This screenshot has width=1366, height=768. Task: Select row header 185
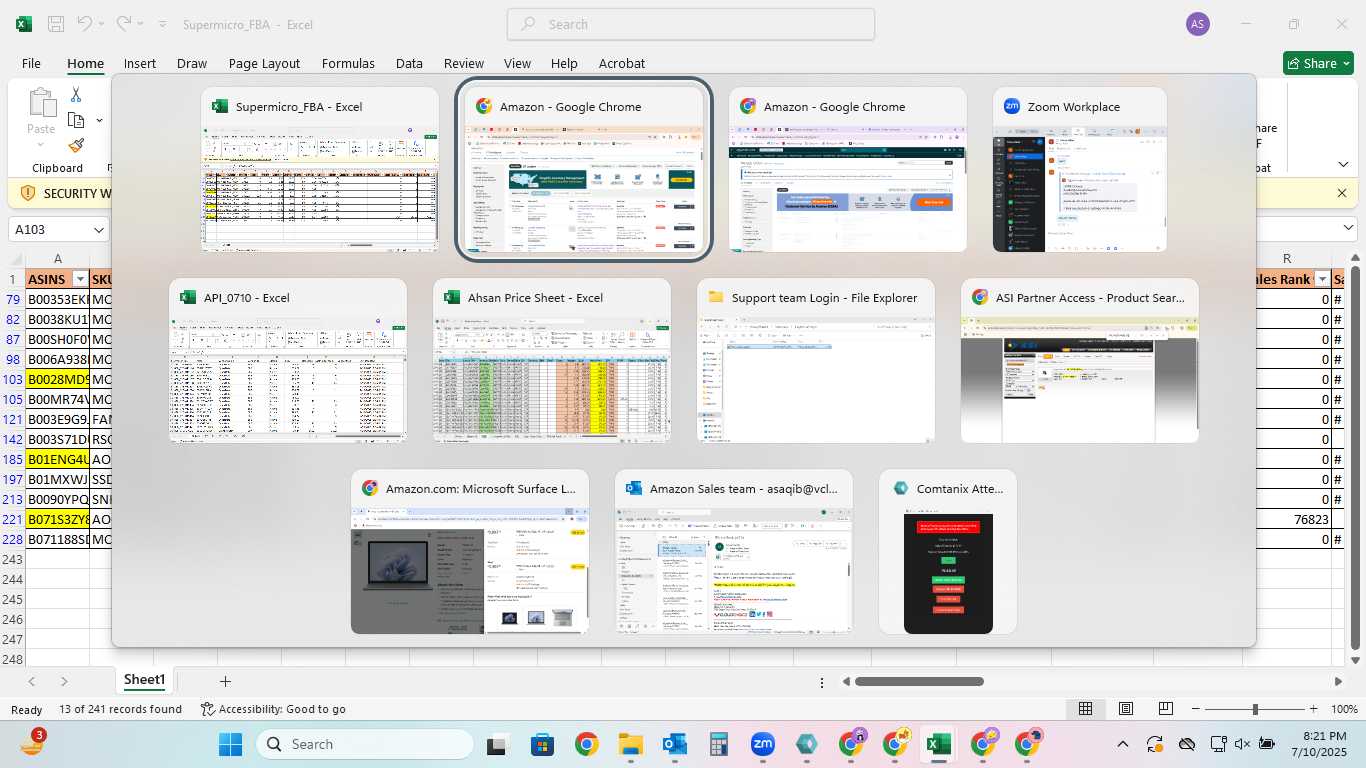click(12, 460)
